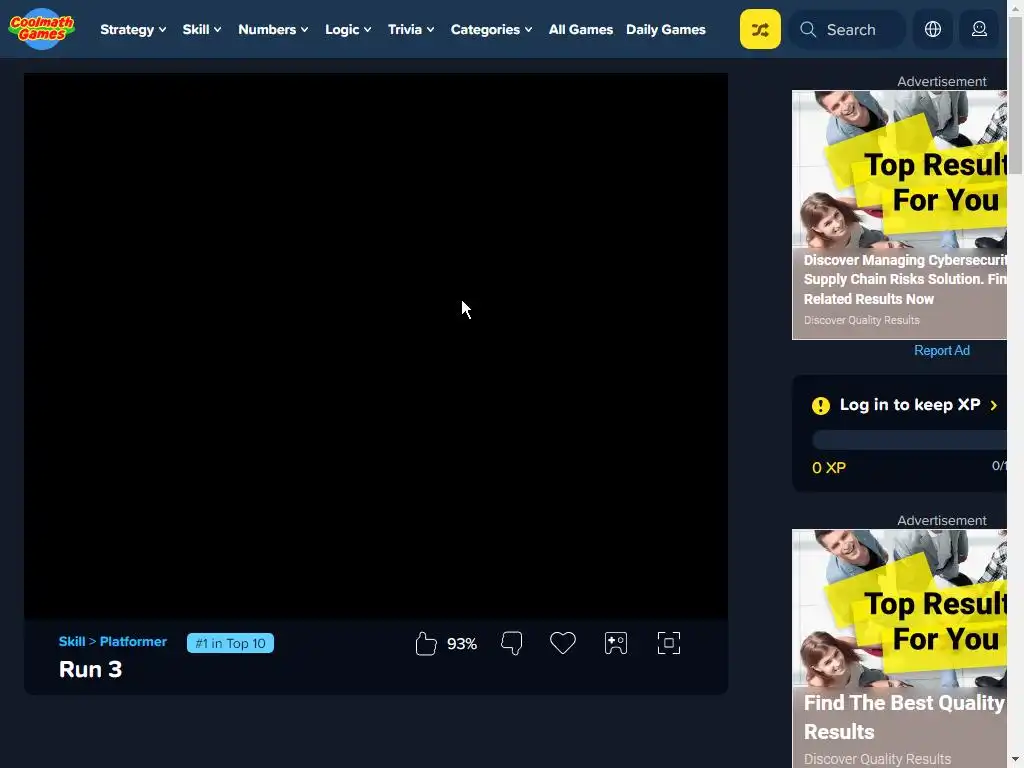Open the Daily Games page
Image resolution: width=1024 pixels, height=768 pixels.
click(665, 29)
